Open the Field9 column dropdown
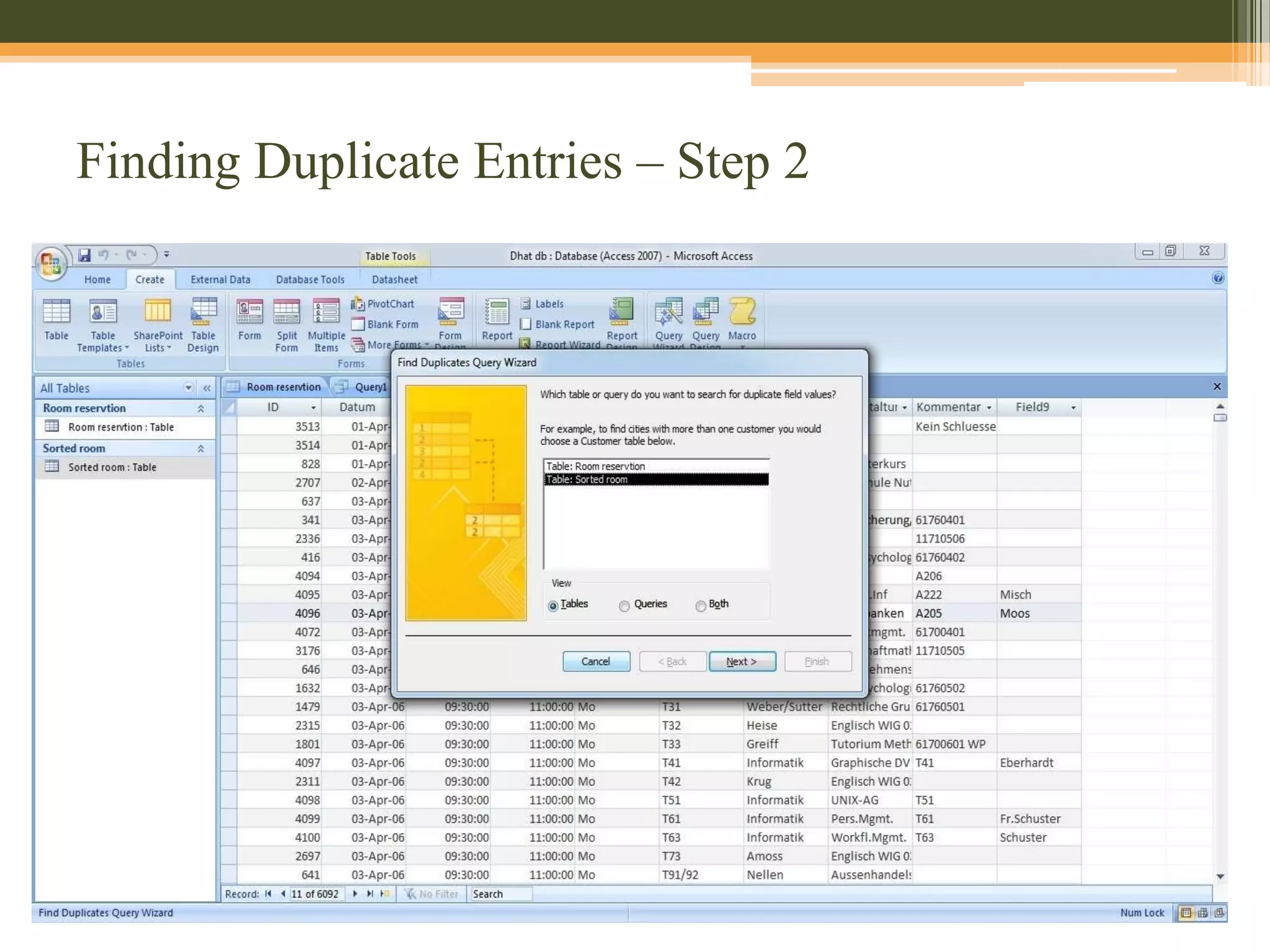The height and width of the screenshot is (952, 1270). [1073, 408]
